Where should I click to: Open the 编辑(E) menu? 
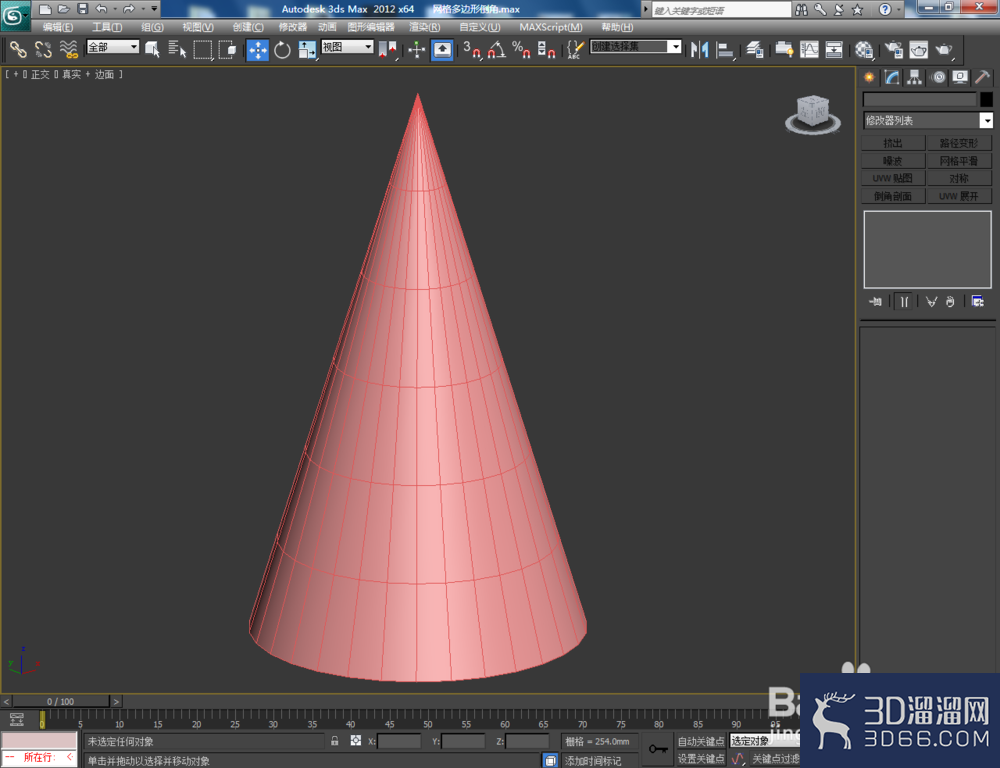coord(57,27)
